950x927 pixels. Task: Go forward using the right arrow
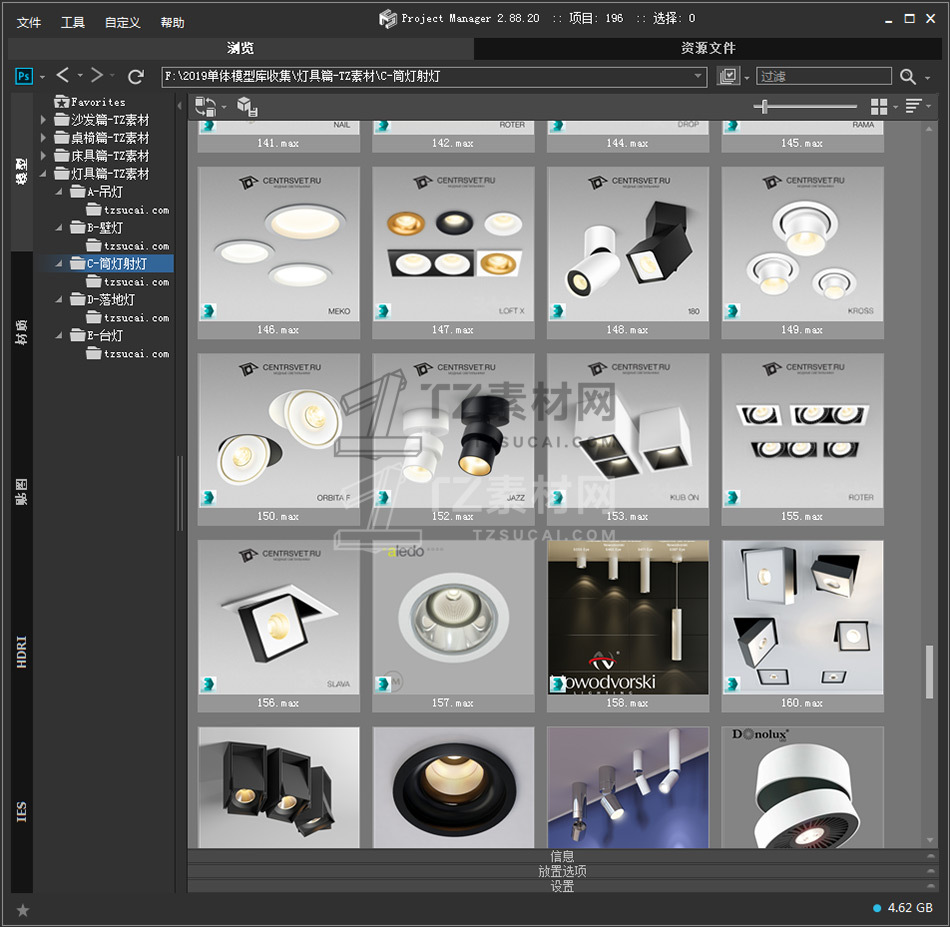tap(97, 76)
